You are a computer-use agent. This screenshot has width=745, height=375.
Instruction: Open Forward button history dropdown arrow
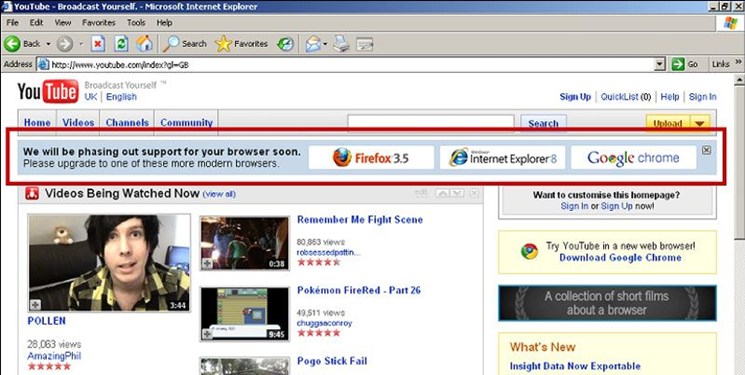81,44
